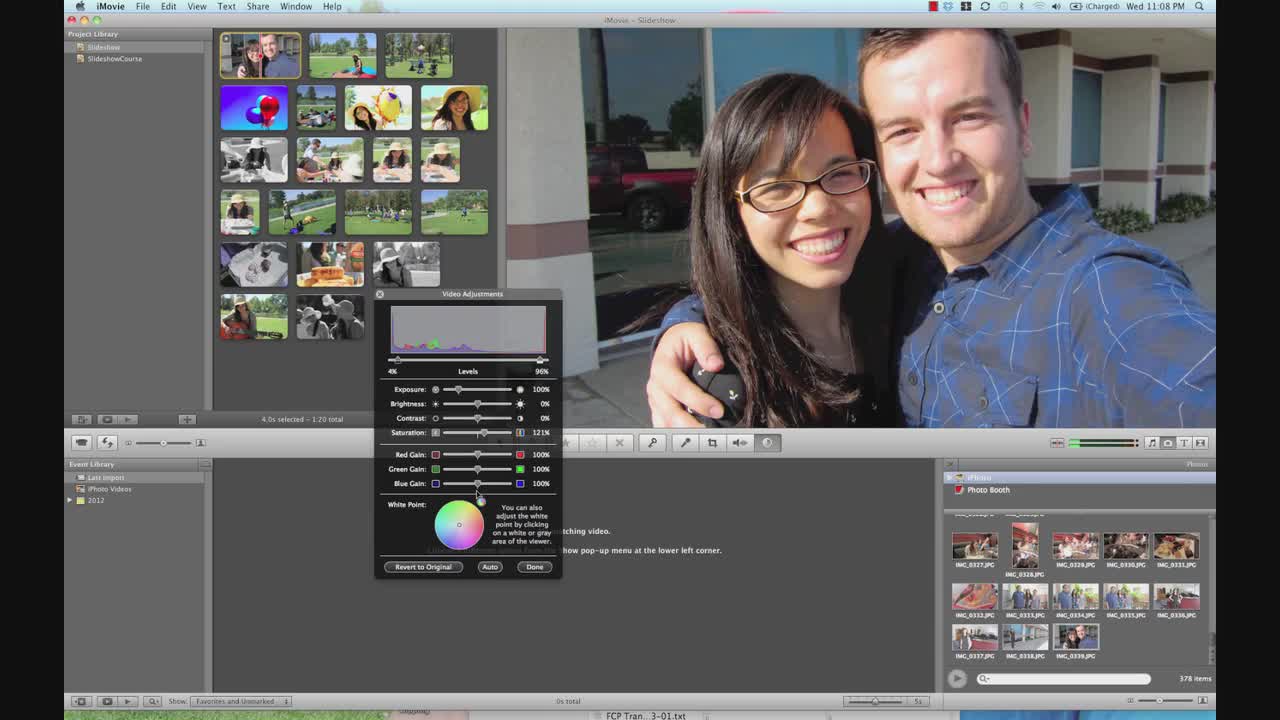
Task: Click the photo browser search field
Action: click(1063, 679)
